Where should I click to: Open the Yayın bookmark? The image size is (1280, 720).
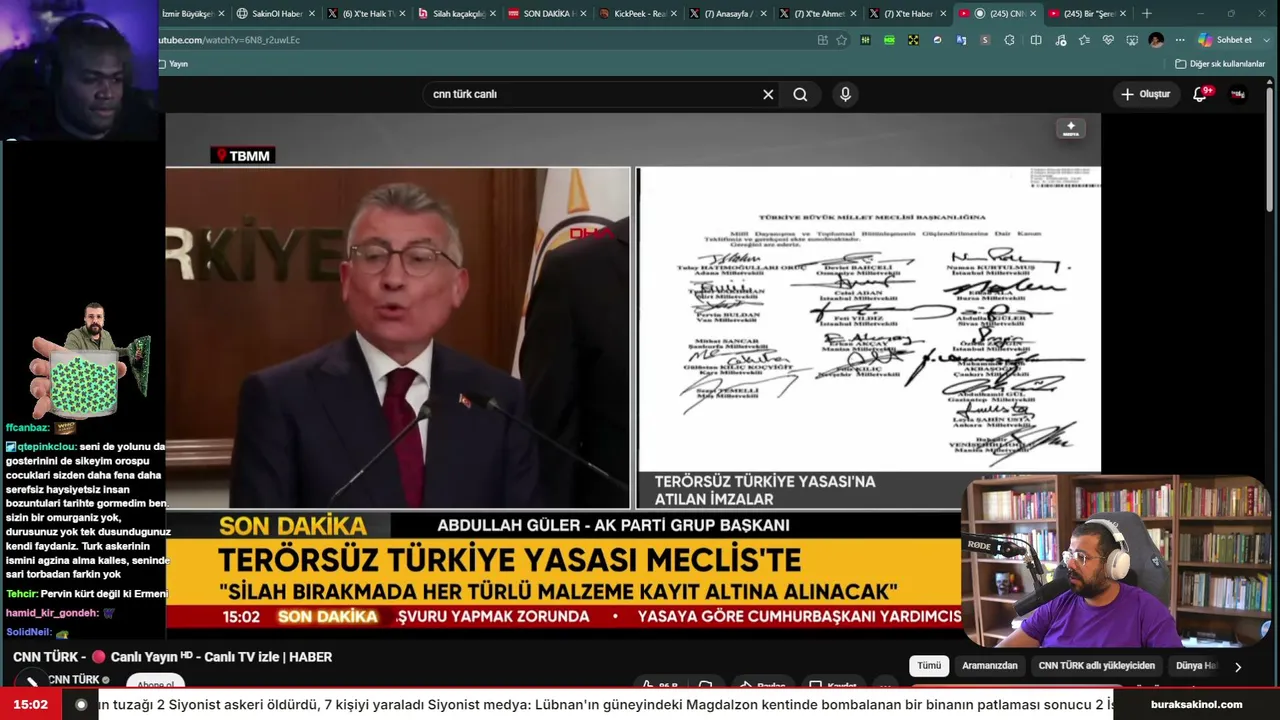(173, 64)
